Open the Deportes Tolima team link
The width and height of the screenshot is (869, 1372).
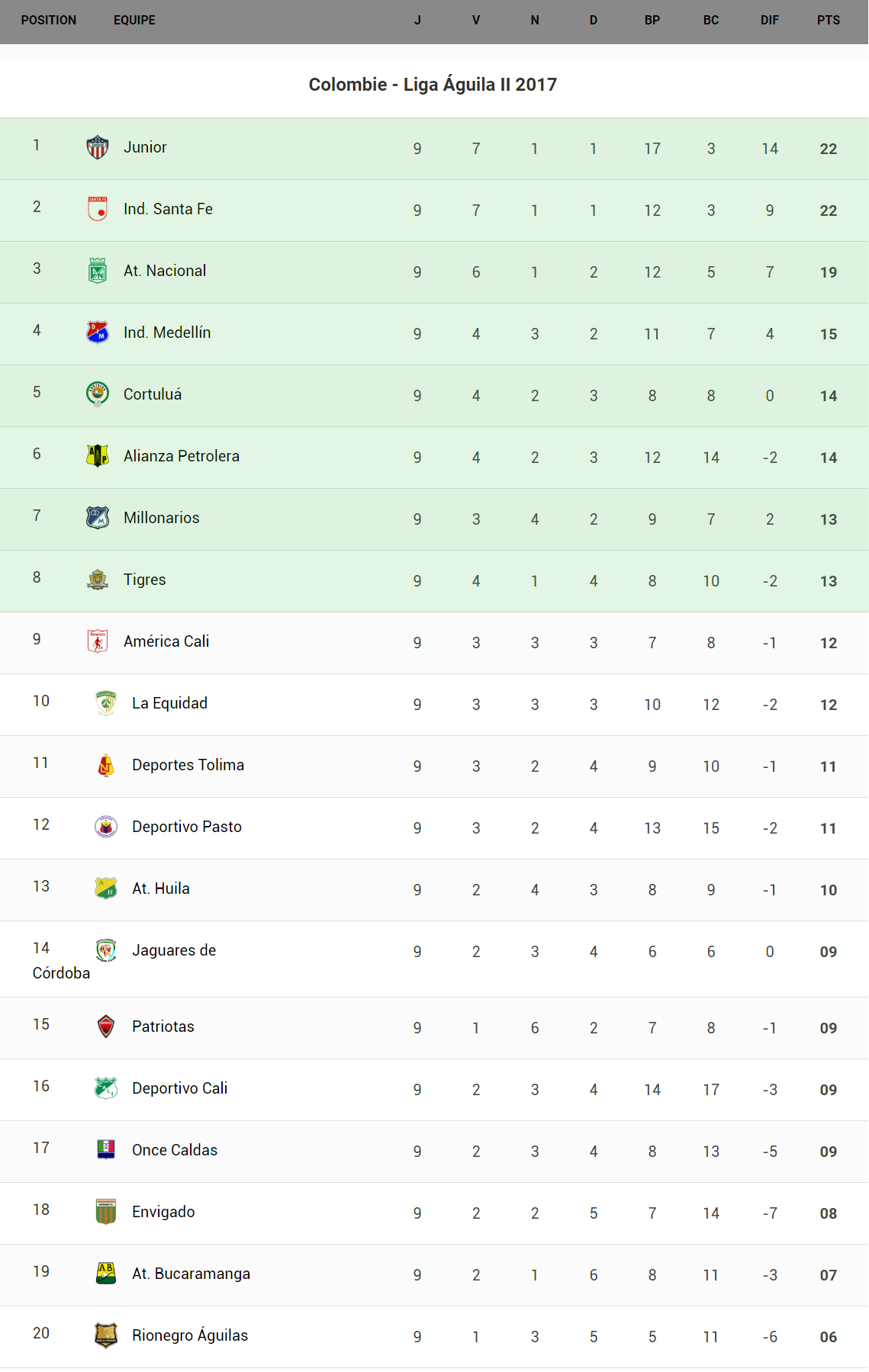click(188, 765)
